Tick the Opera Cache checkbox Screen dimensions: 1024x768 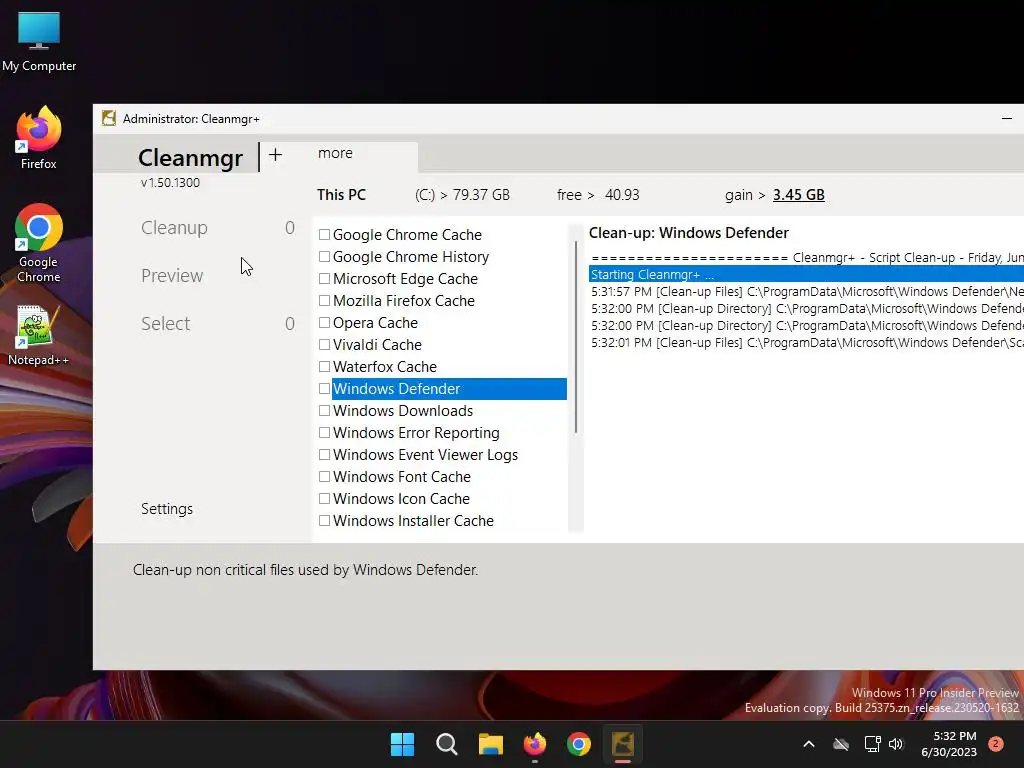324,323
